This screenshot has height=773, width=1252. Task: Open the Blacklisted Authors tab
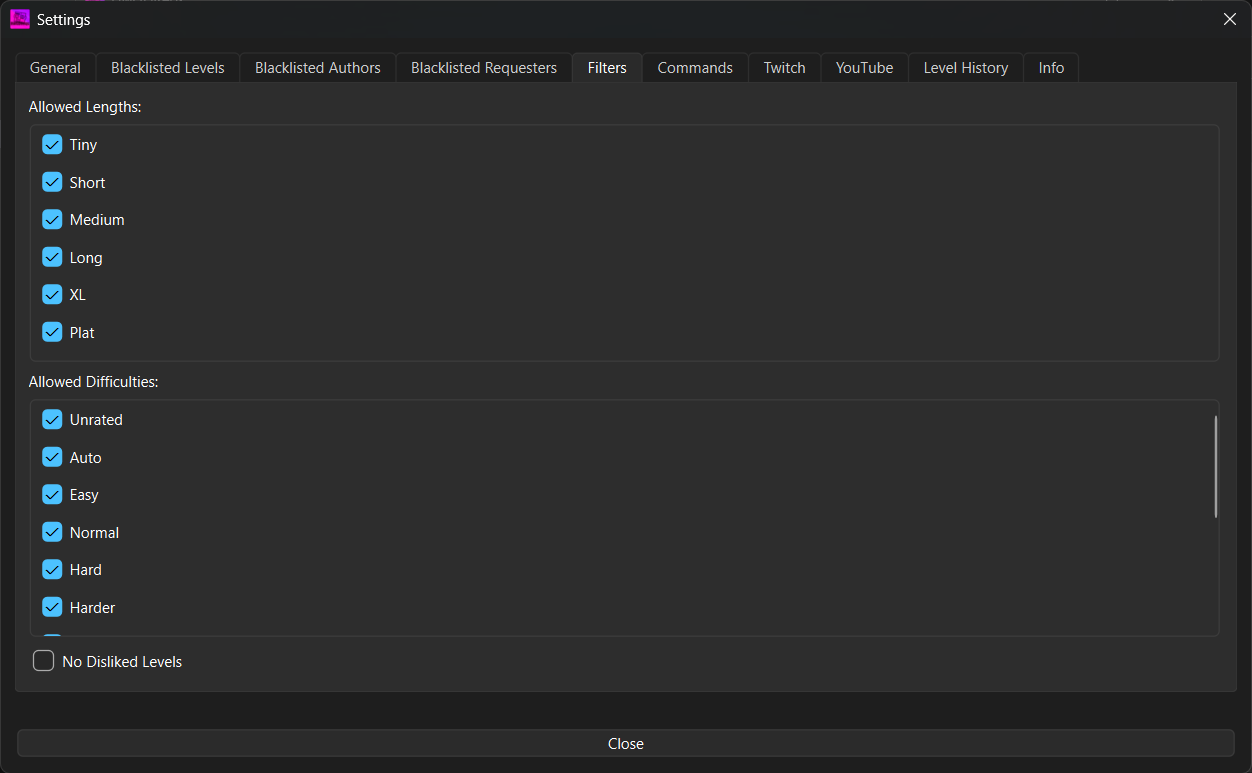pos(318,68)
